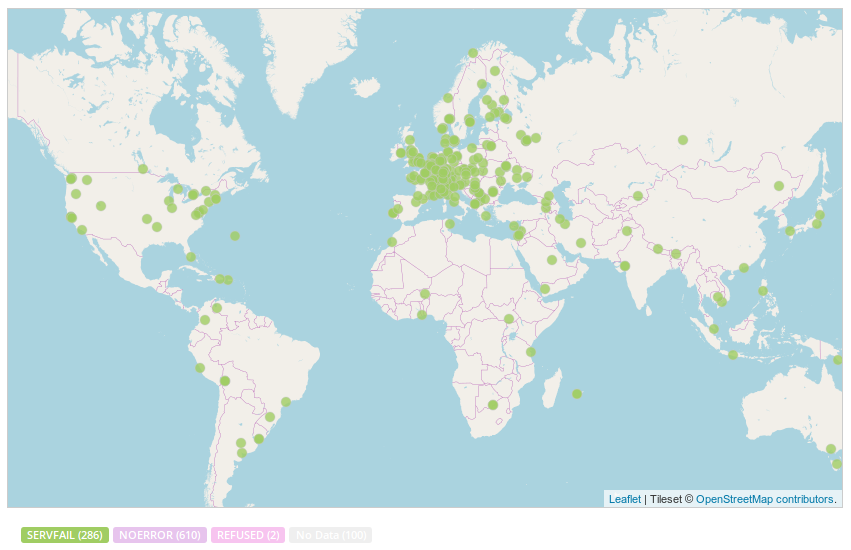Viewport: 851px width, 550px height.
Task: Open the OpenStreetMap contributors link
Action: click(x=766, y=499)
